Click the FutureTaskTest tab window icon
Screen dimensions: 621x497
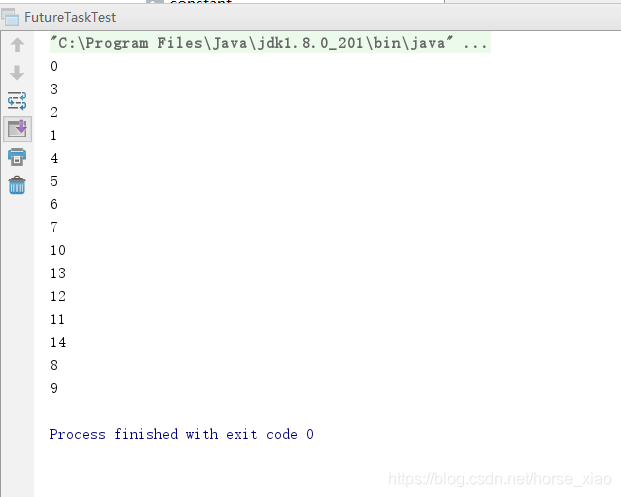10,17
